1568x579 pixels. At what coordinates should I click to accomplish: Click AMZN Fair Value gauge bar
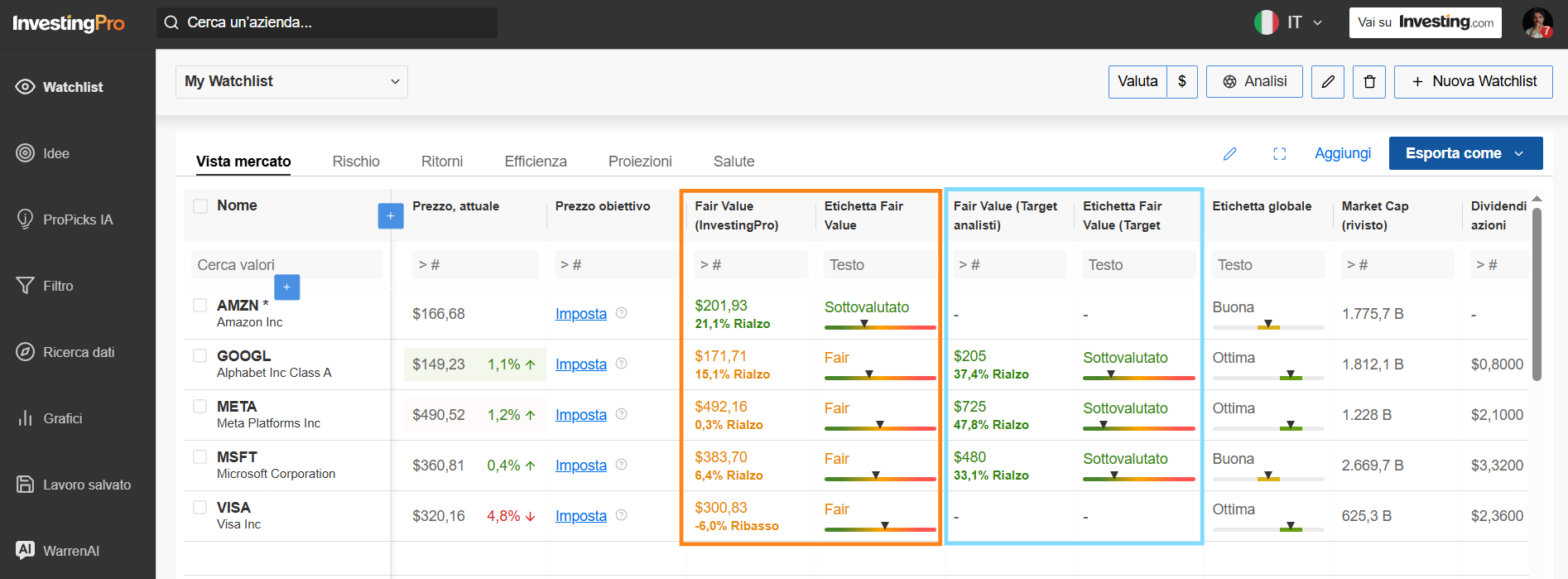880,326
